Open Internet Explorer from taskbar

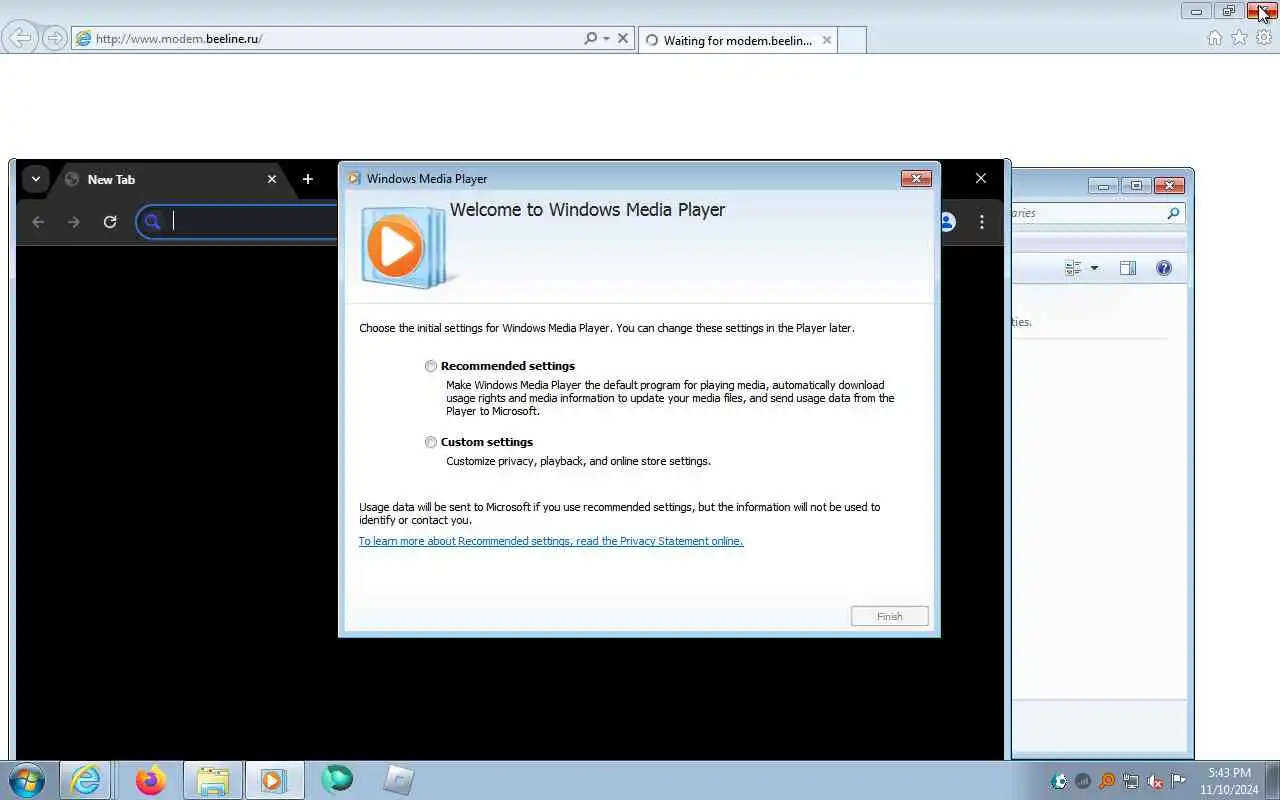[86, 780]
